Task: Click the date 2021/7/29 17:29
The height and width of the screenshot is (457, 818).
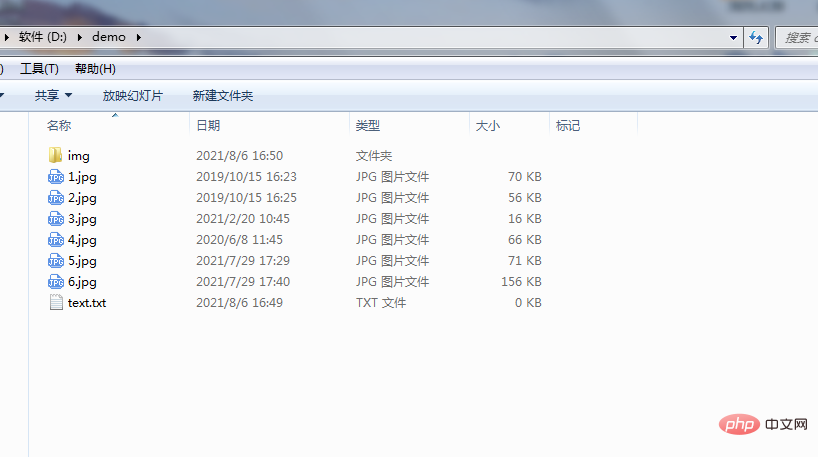Action: 243,260
